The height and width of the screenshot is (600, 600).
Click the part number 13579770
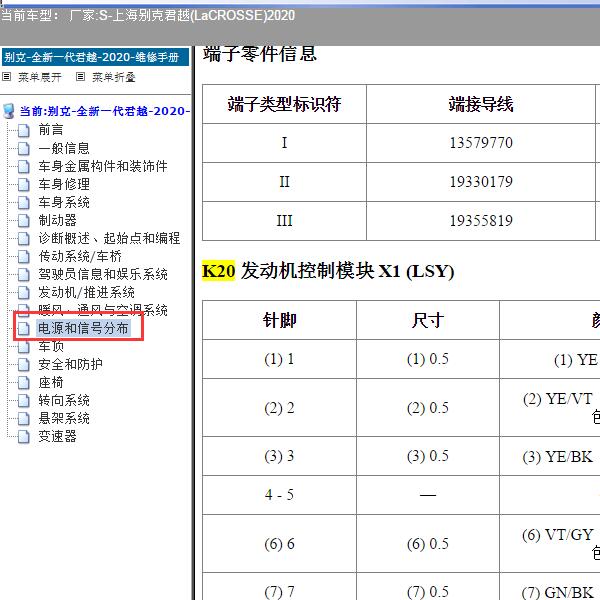pyautogui.click(x=481, y=143)
